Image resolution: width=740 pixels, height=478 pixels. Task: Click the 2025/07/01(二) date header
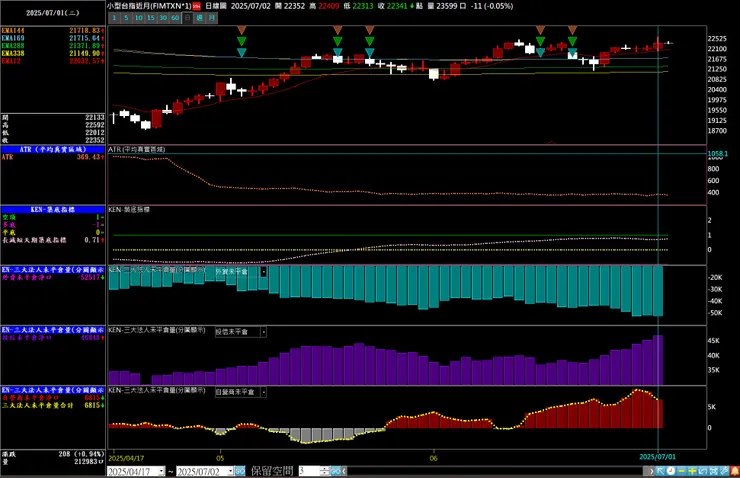pos(52,13)
